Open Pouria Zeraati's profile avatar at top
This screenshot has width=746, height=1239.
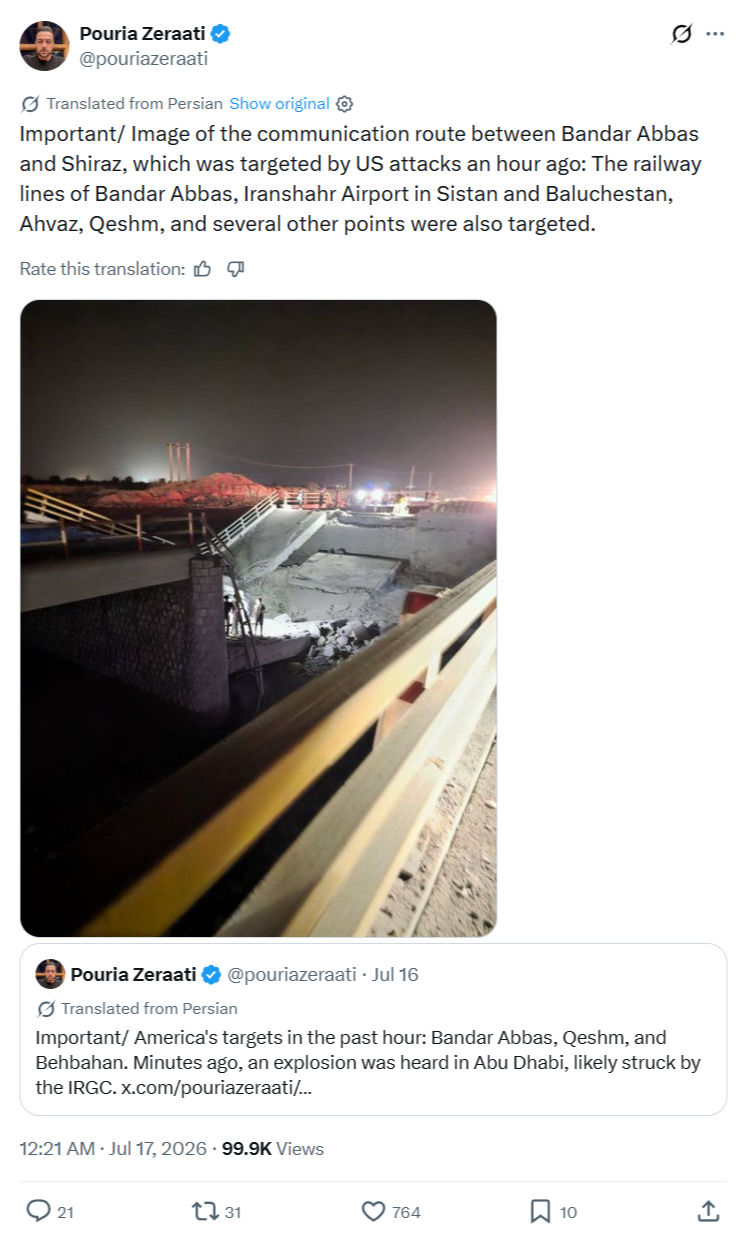tap(44, 46)
